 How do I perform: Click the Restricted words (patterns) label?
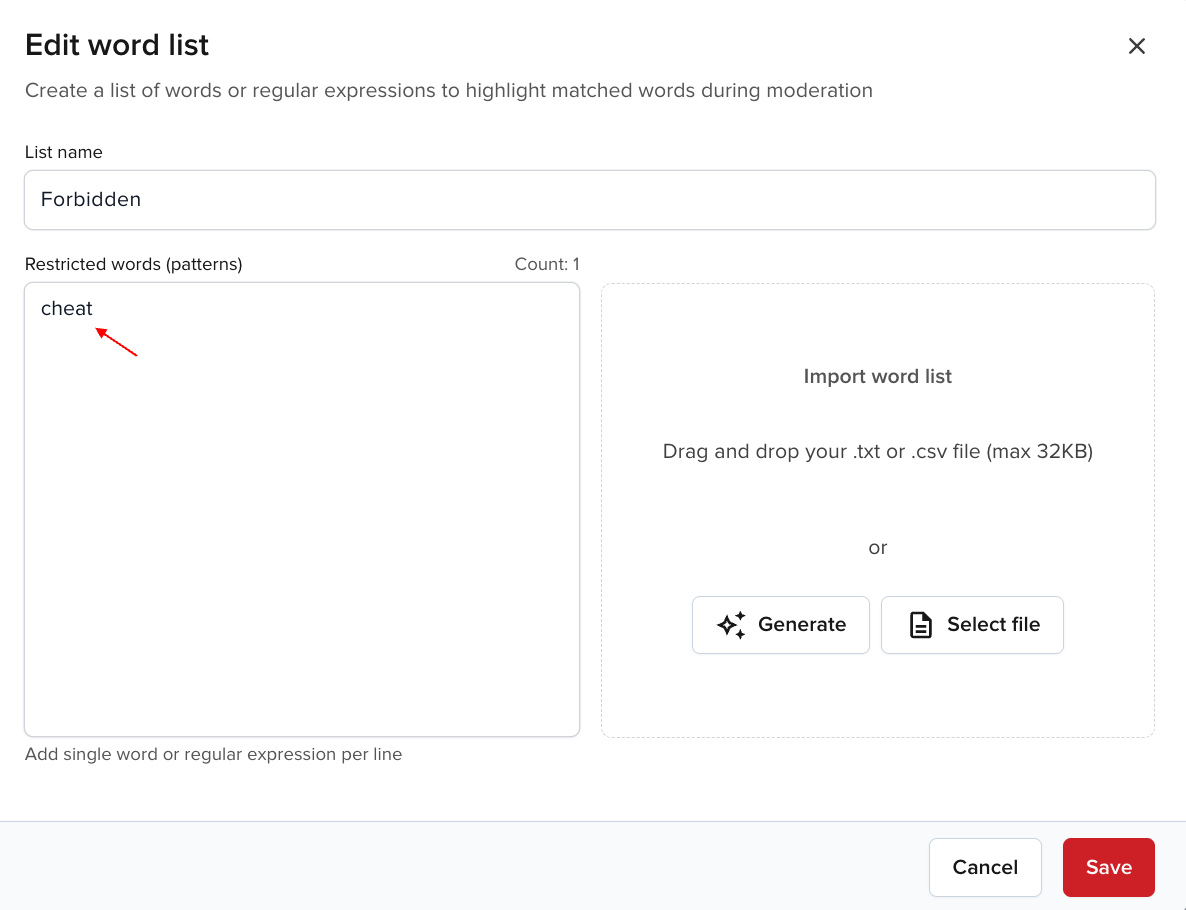point(133,264)
